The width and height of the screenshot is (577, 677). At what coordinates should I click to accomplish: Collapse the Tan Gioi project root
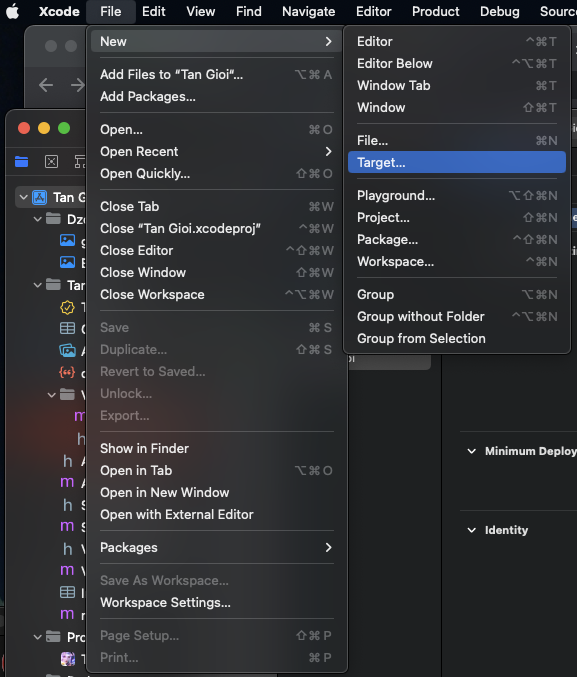pyautogui.click(x=23, y=197)
